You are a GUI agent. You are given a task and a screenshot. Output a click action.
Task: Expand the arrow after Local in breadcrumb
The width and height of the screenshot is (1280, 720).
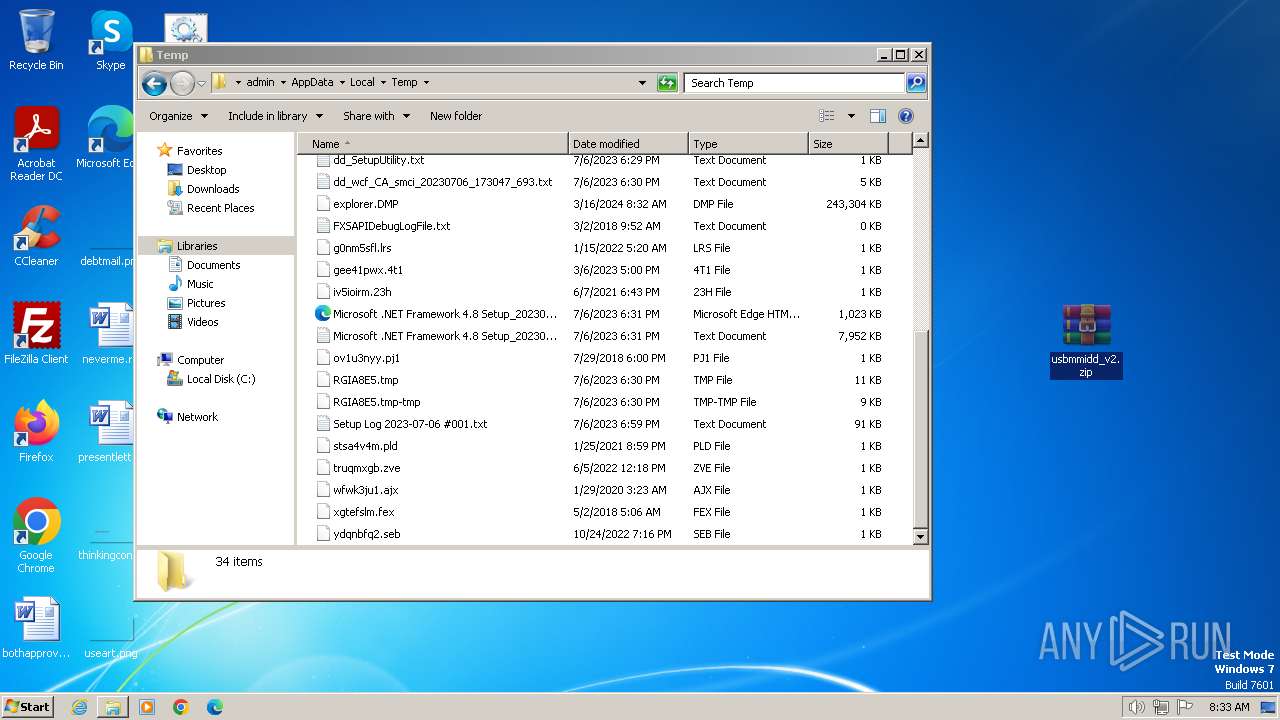tap(382, 83)
